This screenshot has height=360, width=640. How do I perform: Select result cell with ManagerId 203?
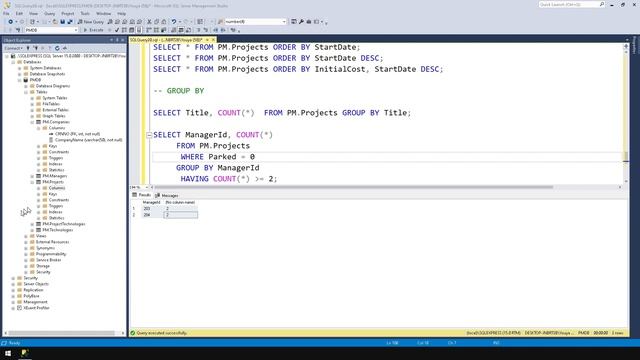click(x=151, y=209)
